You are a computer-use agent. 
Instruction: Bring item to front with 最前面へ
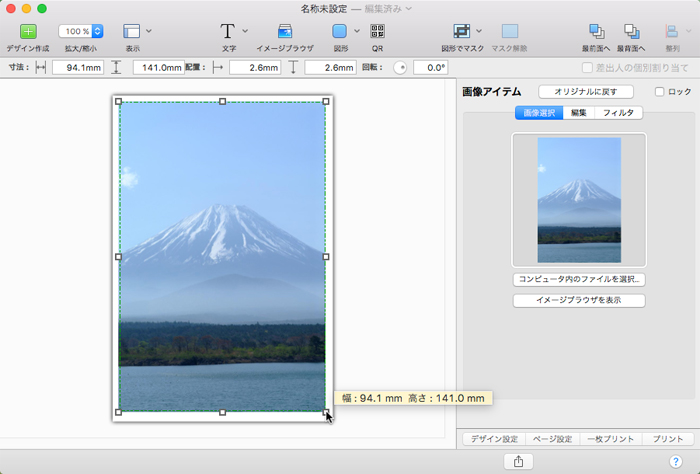[598, 31]
